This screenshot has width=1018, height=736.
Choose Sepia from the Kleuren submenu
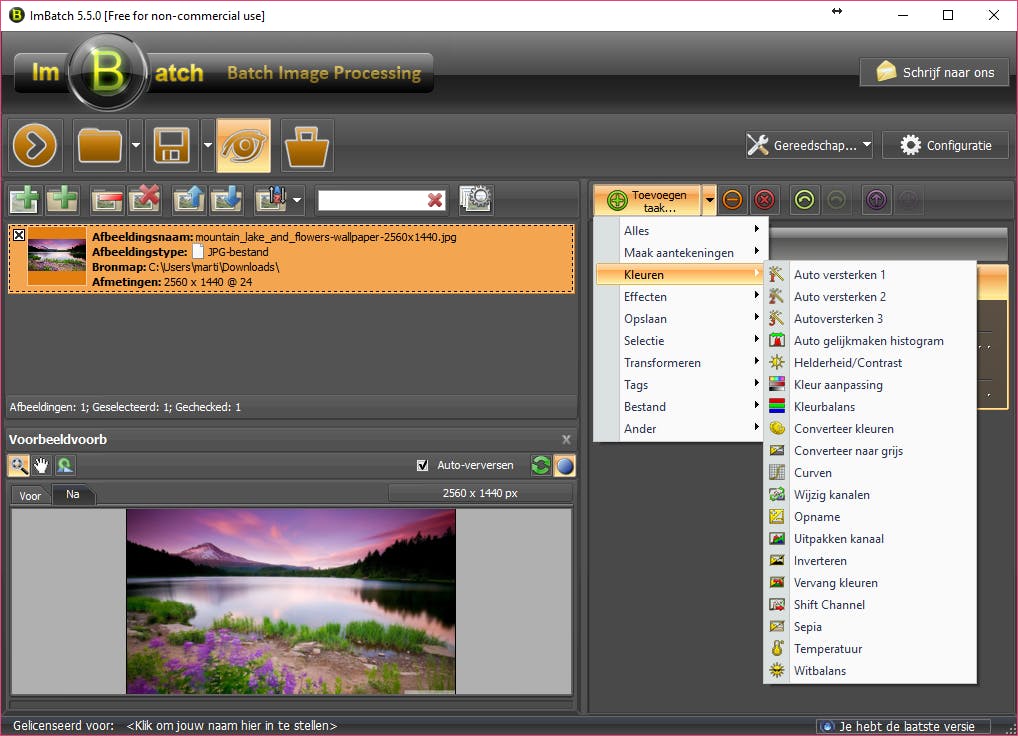coord(807,627)
